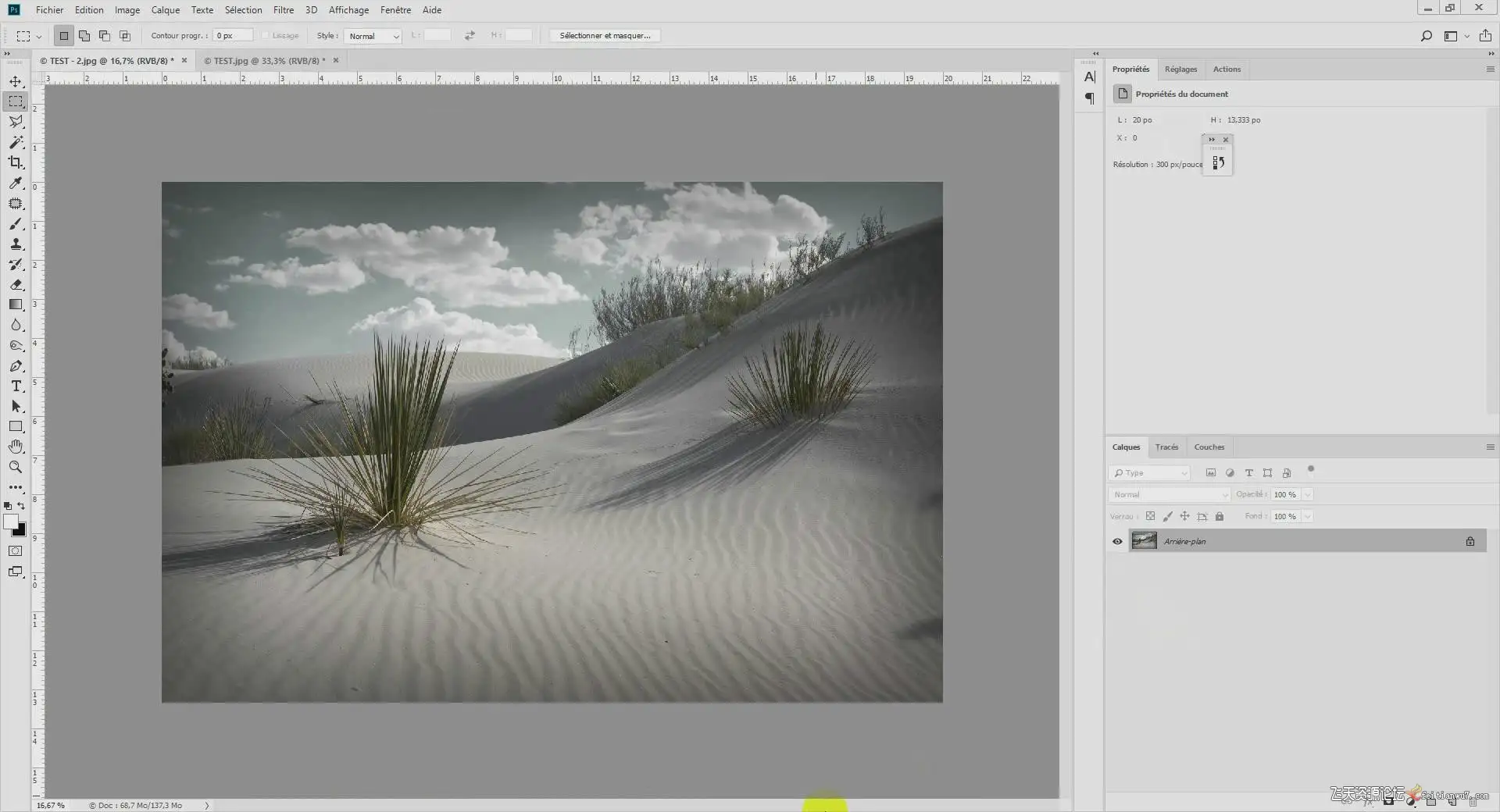
Task: Select the Magic Wand tool
Action: (x=16, y=142)
